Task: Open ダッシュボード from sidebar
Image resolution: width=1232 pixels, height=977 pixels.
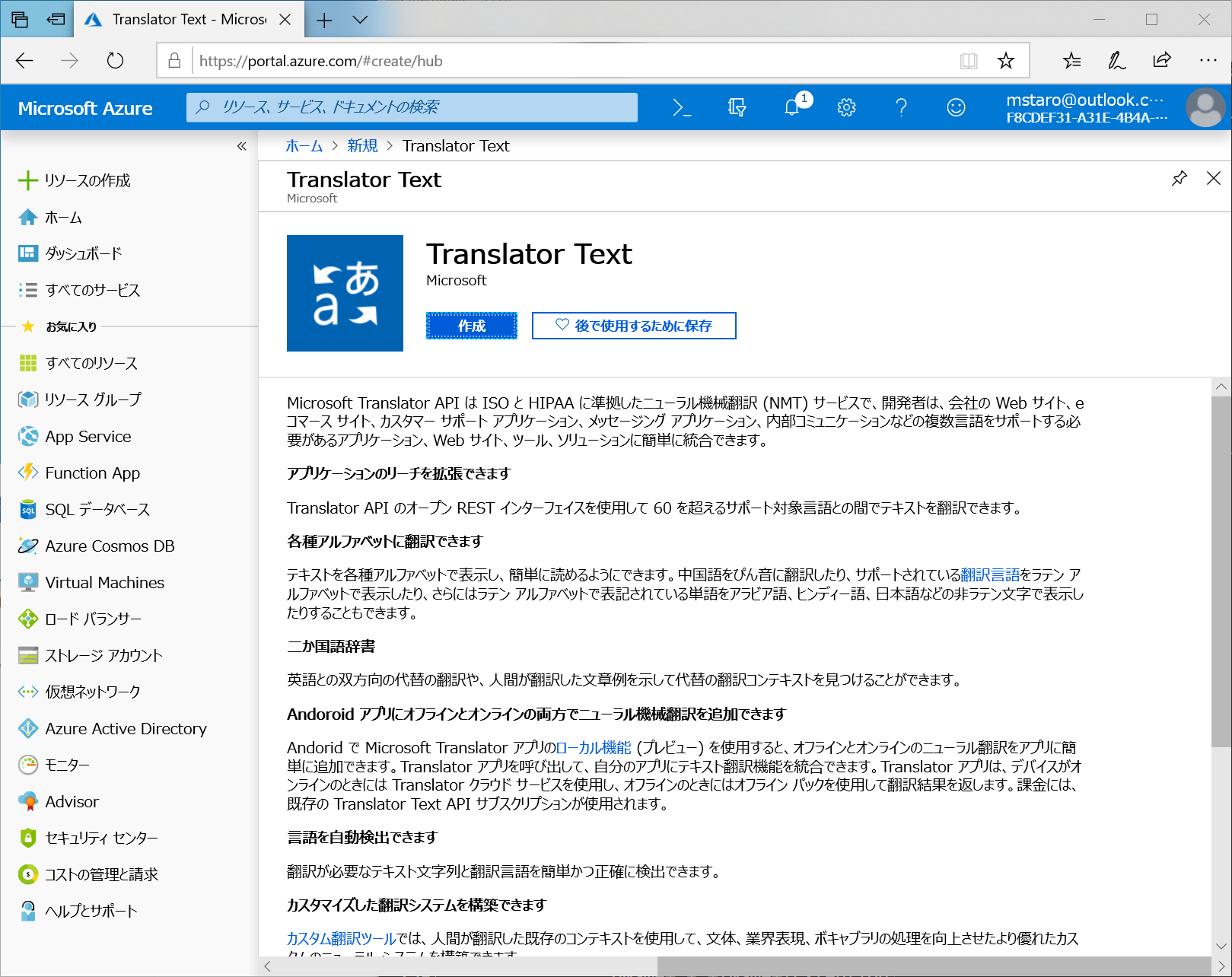Action: click(70, 253)
